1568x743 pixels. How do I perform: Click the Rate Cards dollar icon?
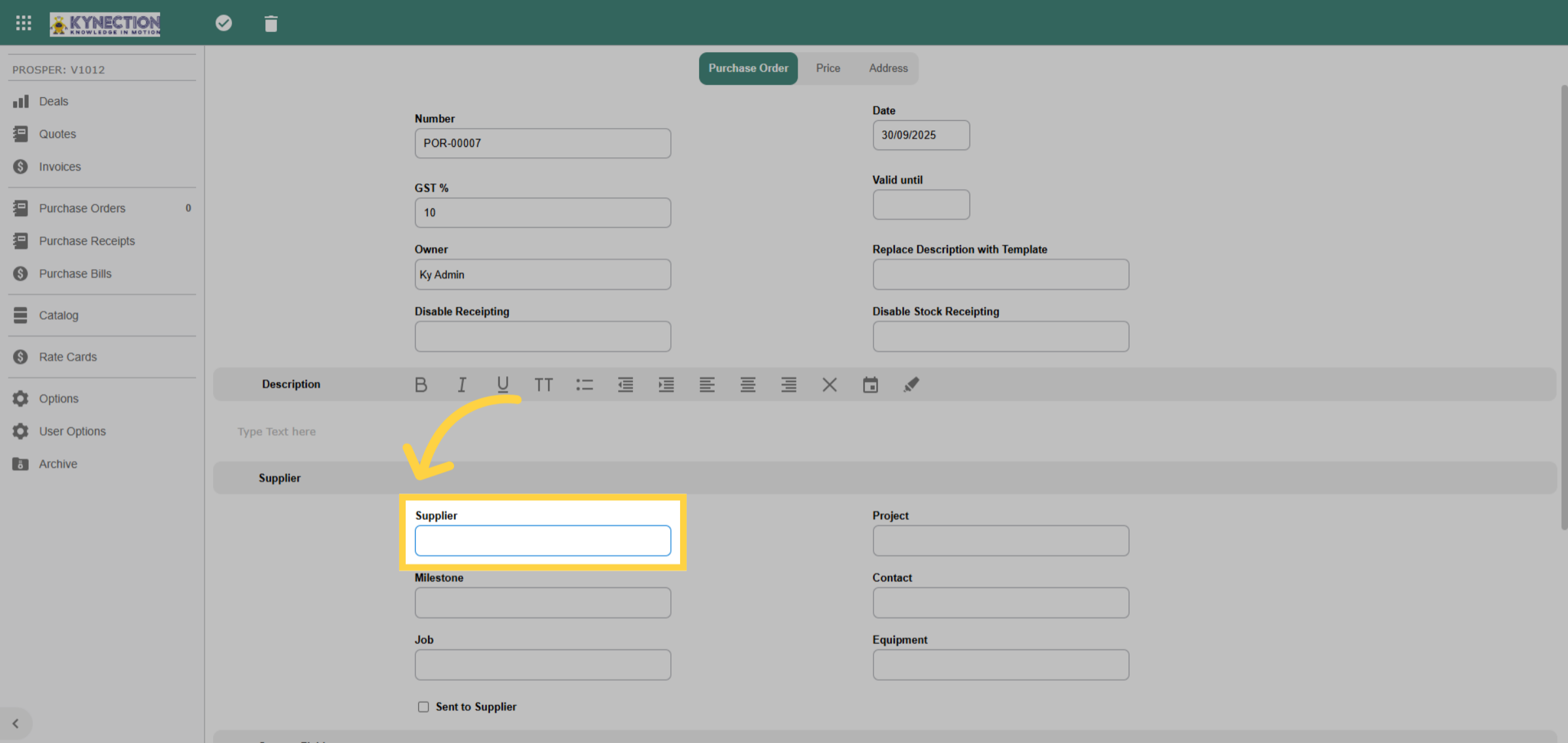tap(20, 357)
